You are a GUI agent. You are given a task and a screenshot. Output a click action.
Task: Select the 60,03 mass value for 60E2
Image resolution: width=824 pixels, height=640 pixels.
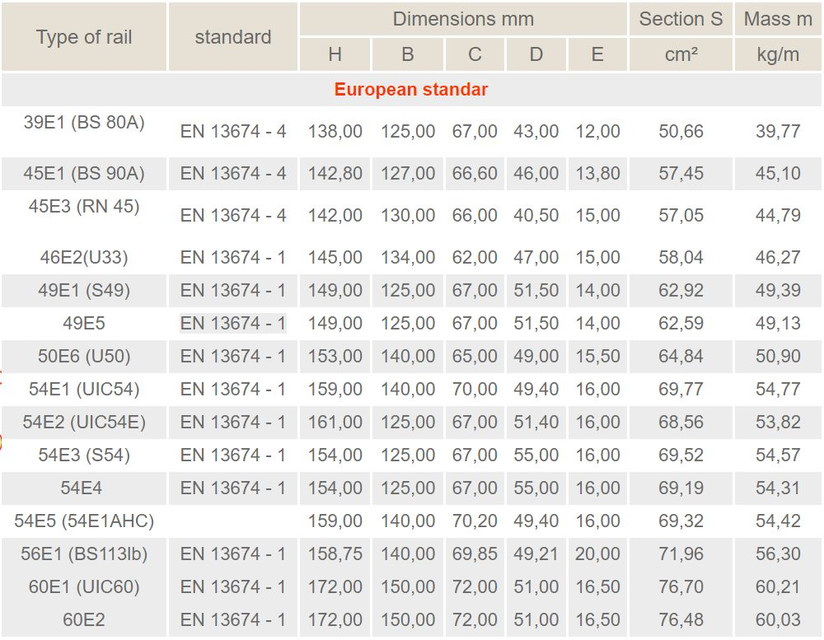[779, 620]
